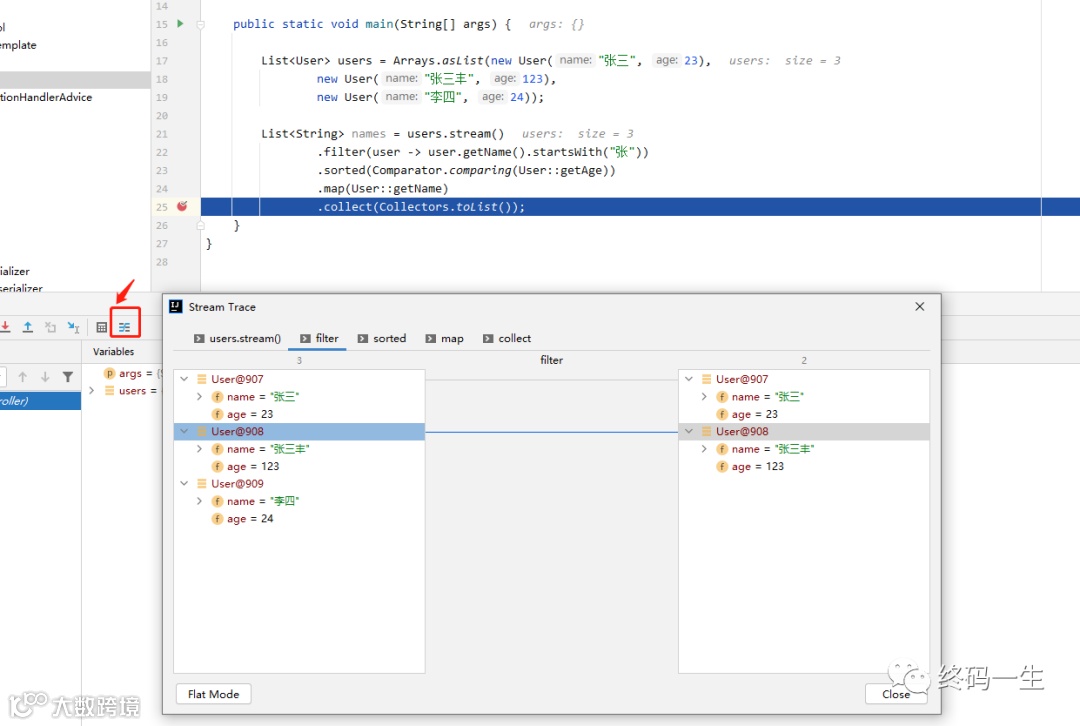Collapse User@907 in left filter list

(184, 379)
